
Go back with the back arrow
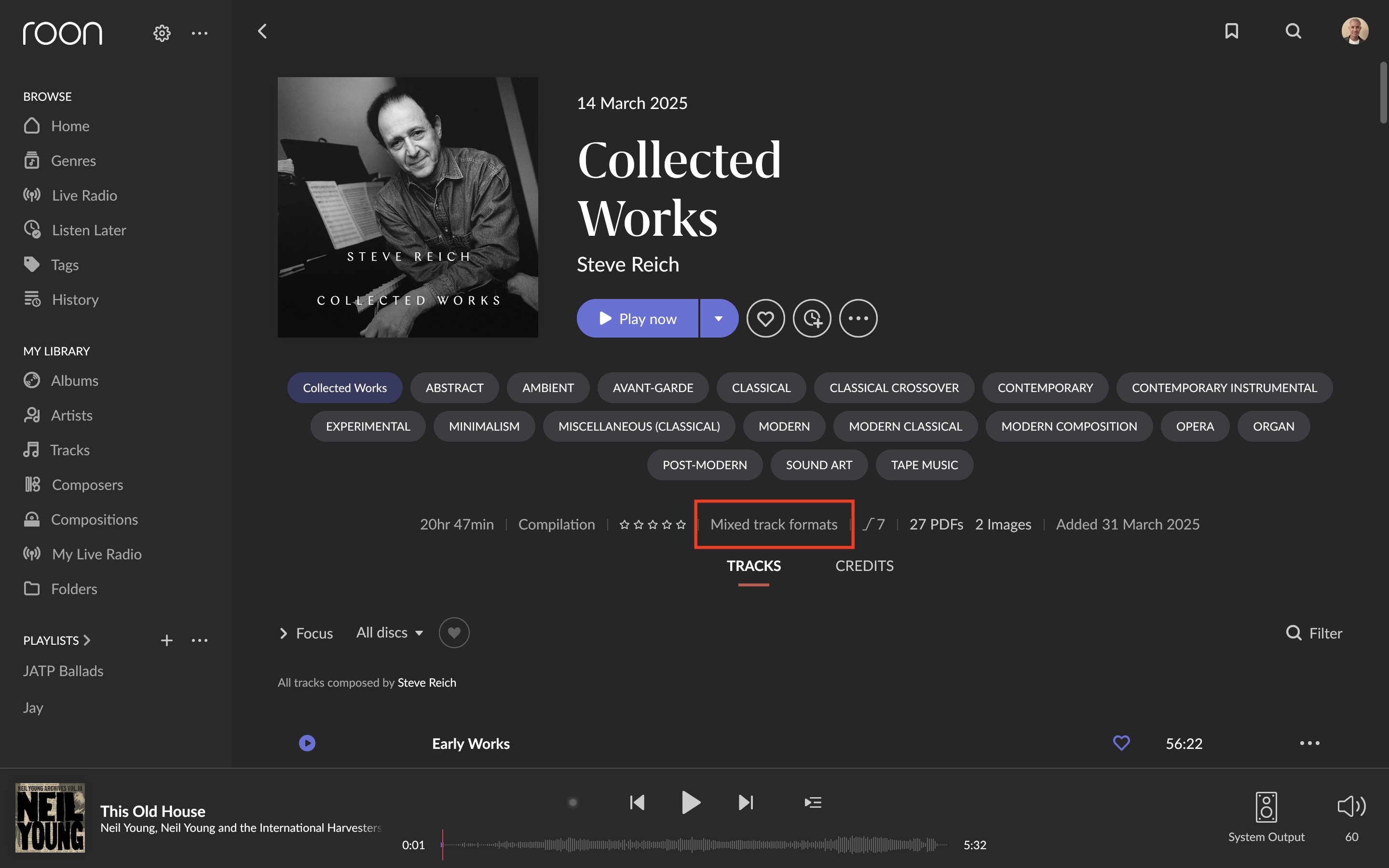point(262,31)
